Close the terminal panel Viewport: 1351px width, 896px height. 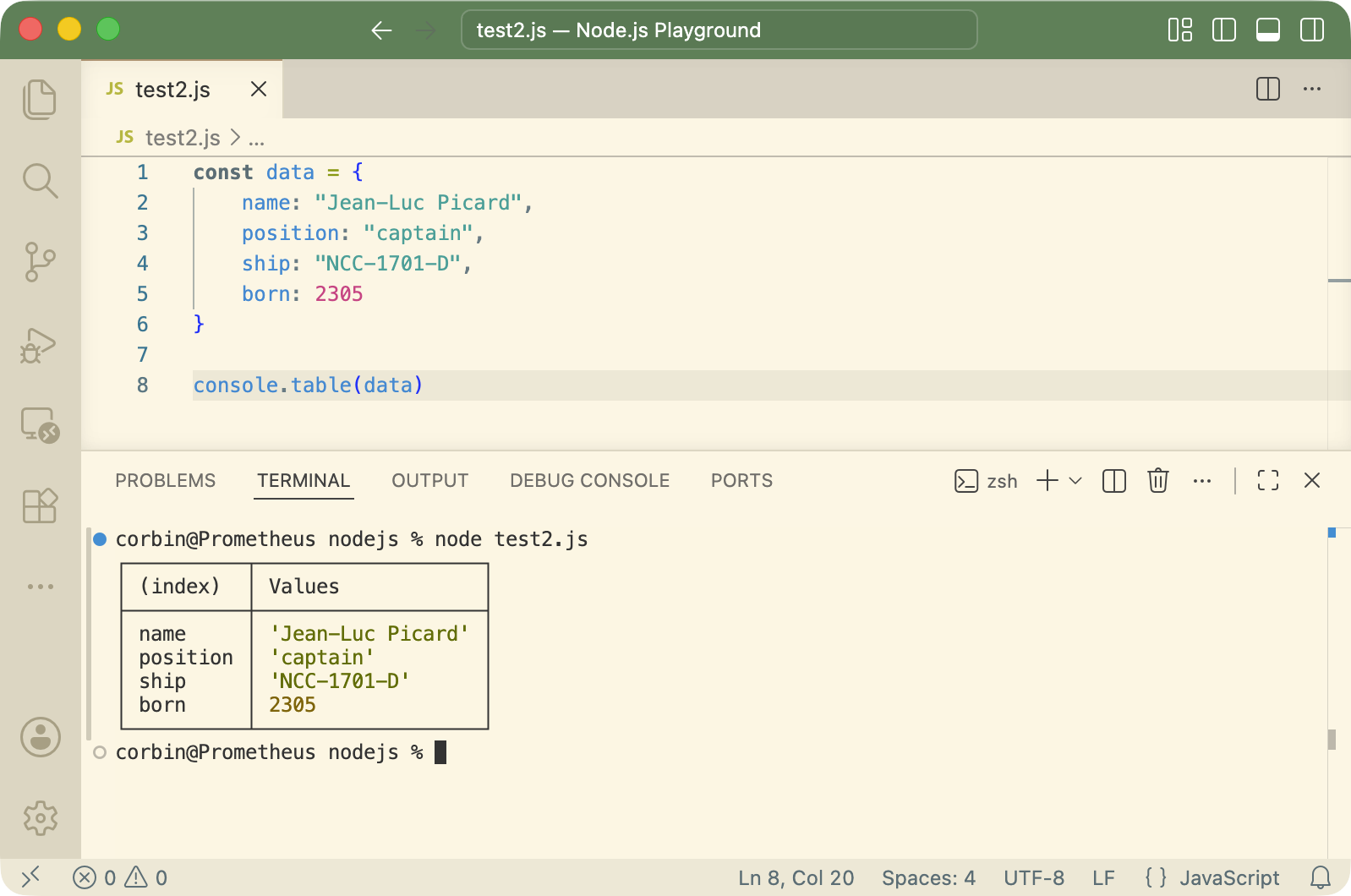[x=1312, y=480]
